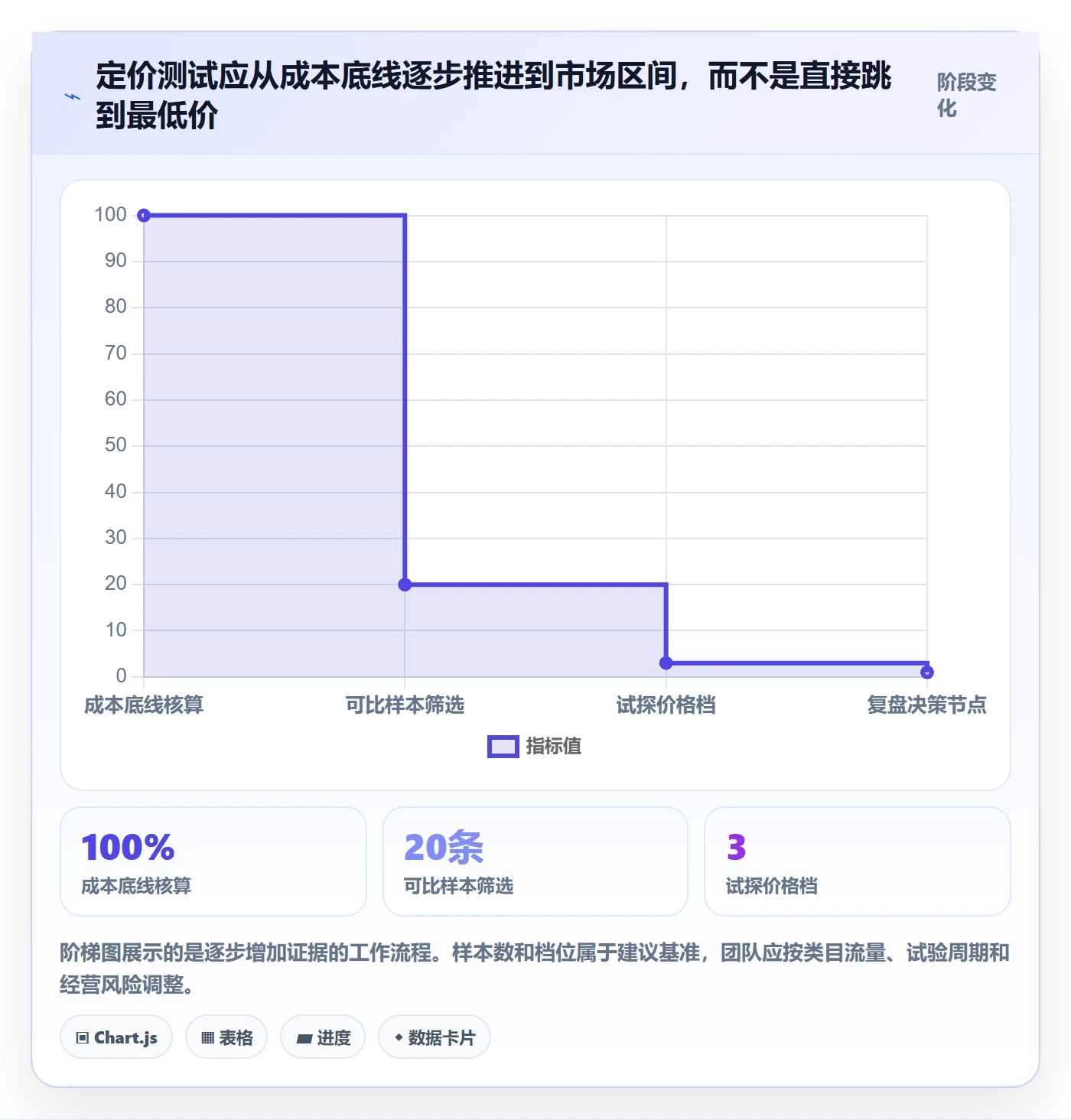Select the data point at value 20
This screenshot has width=1071, height=1120.
pos(405,584)
